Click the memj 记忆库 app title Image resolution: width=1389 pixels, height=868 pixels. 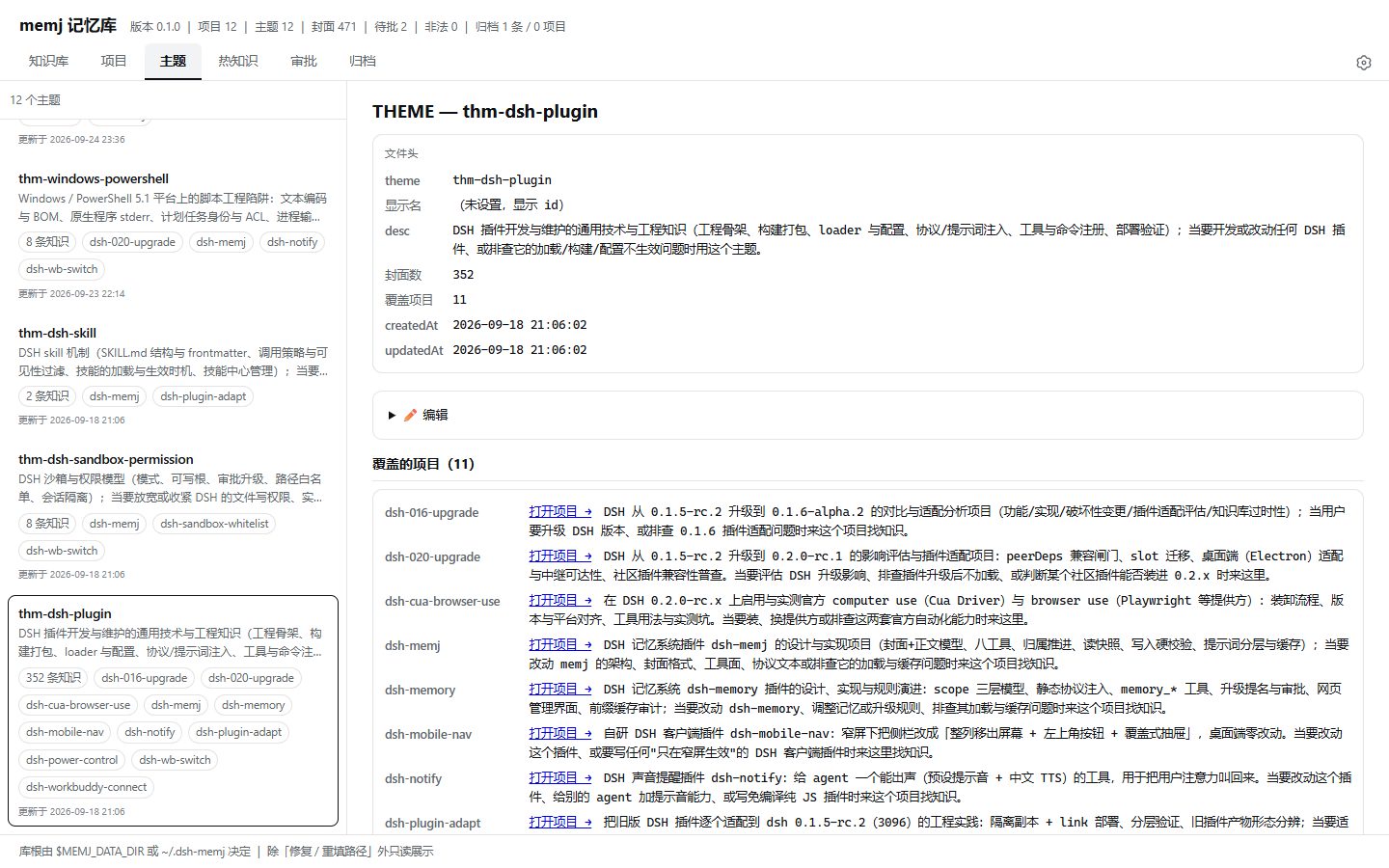[68, 26]
